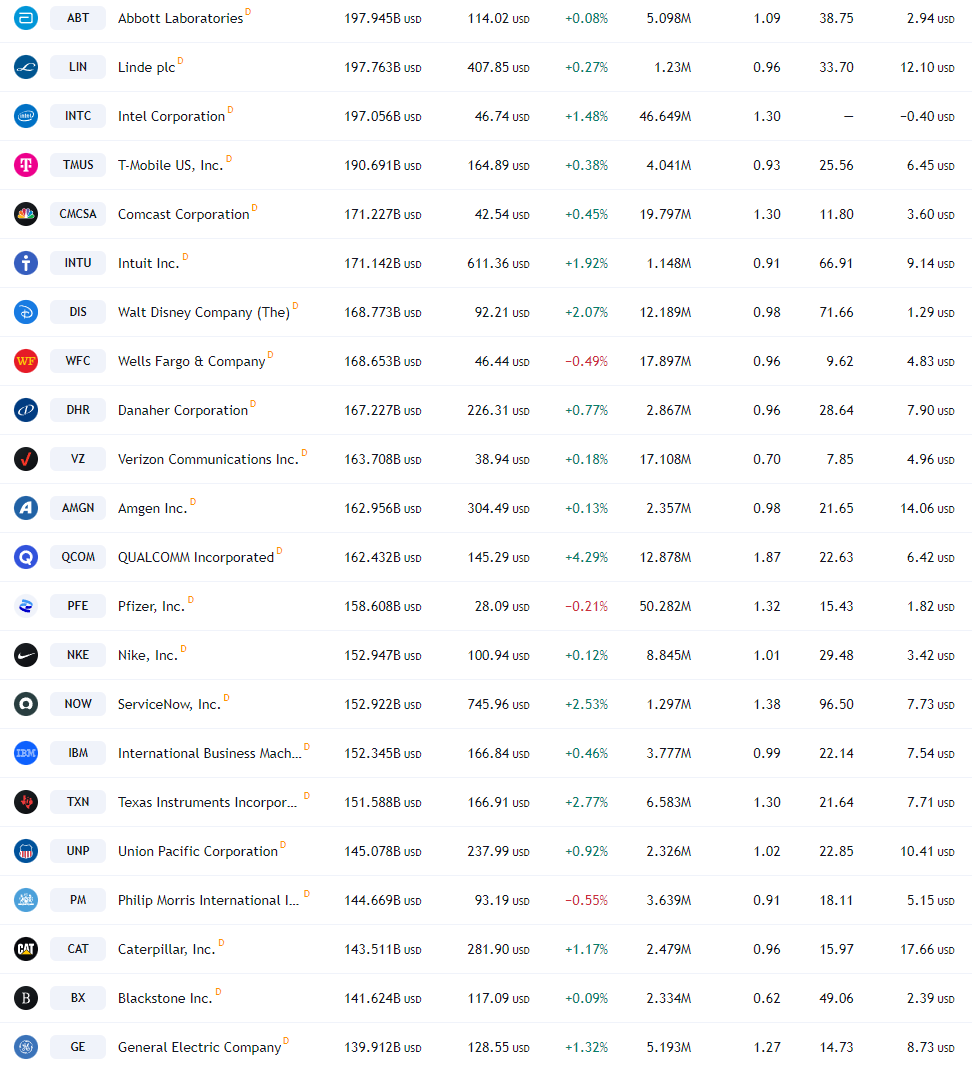Open Texas Instruments Incorpor... link
The height and width of the screenshot is (1070, 972).
pyautogui.click(x=208, y=802)
